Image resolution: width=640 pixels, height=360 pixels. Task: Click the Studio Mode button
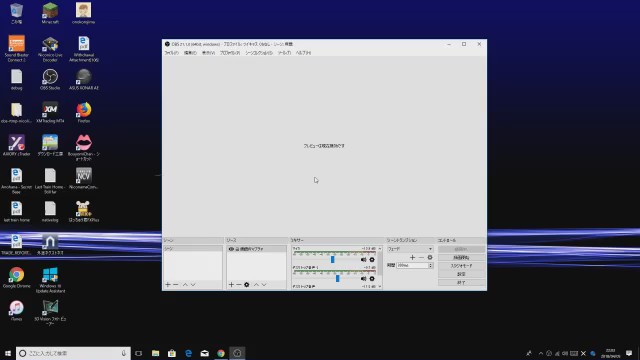point(461,266)
